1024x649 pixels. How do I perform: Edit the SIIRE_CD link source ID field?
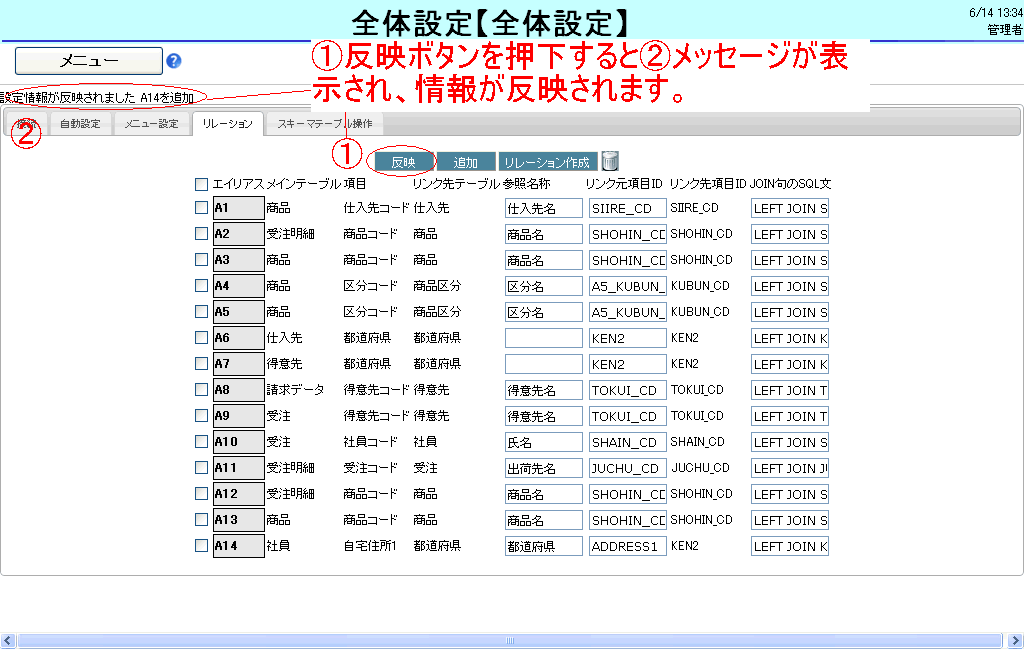tap(627, 208)
